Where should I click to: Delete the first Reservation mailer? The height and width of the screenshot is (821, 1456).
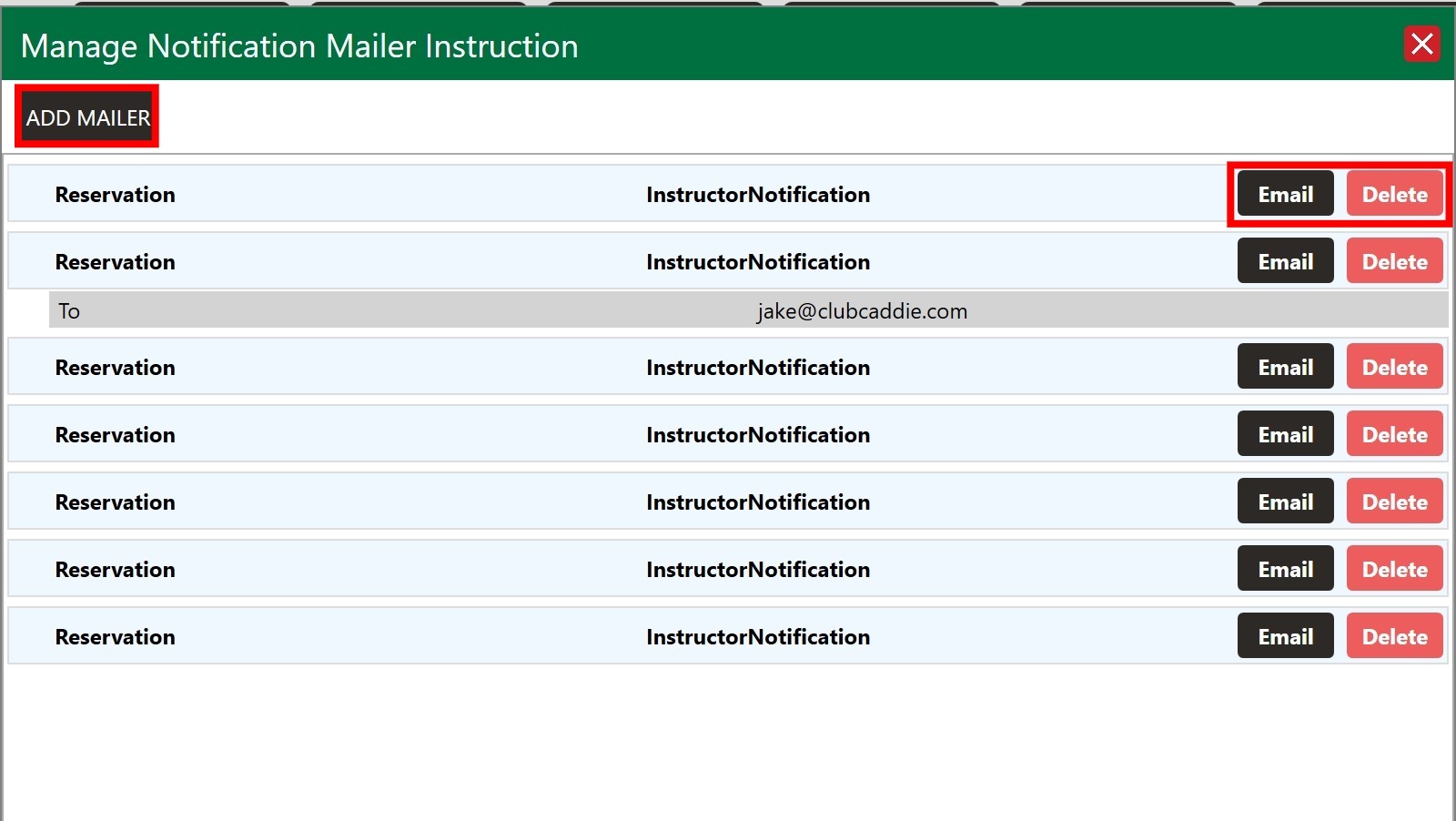(1394, 194)
